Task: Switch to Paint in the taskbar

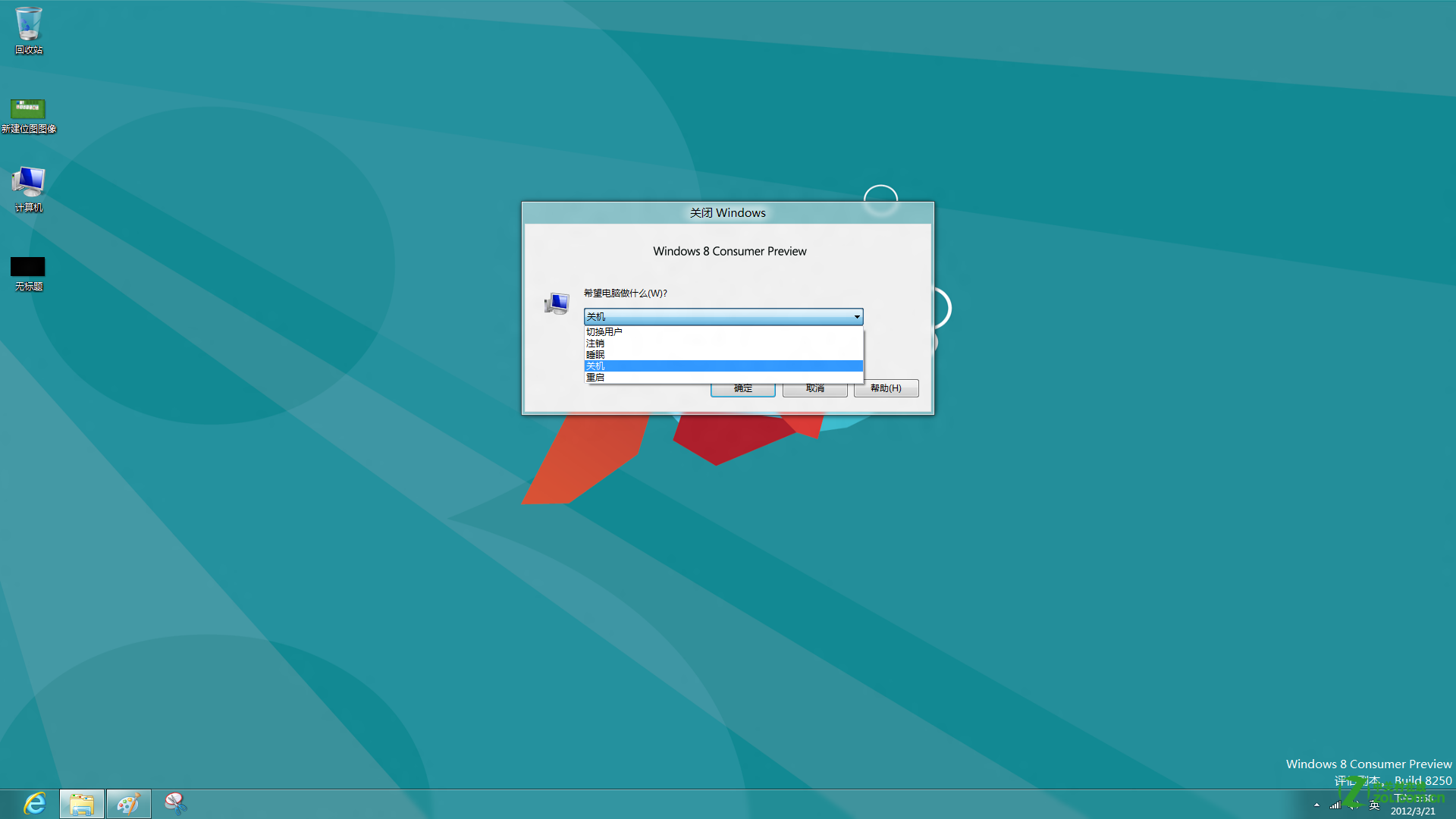Action: click(x=128, y=803)
